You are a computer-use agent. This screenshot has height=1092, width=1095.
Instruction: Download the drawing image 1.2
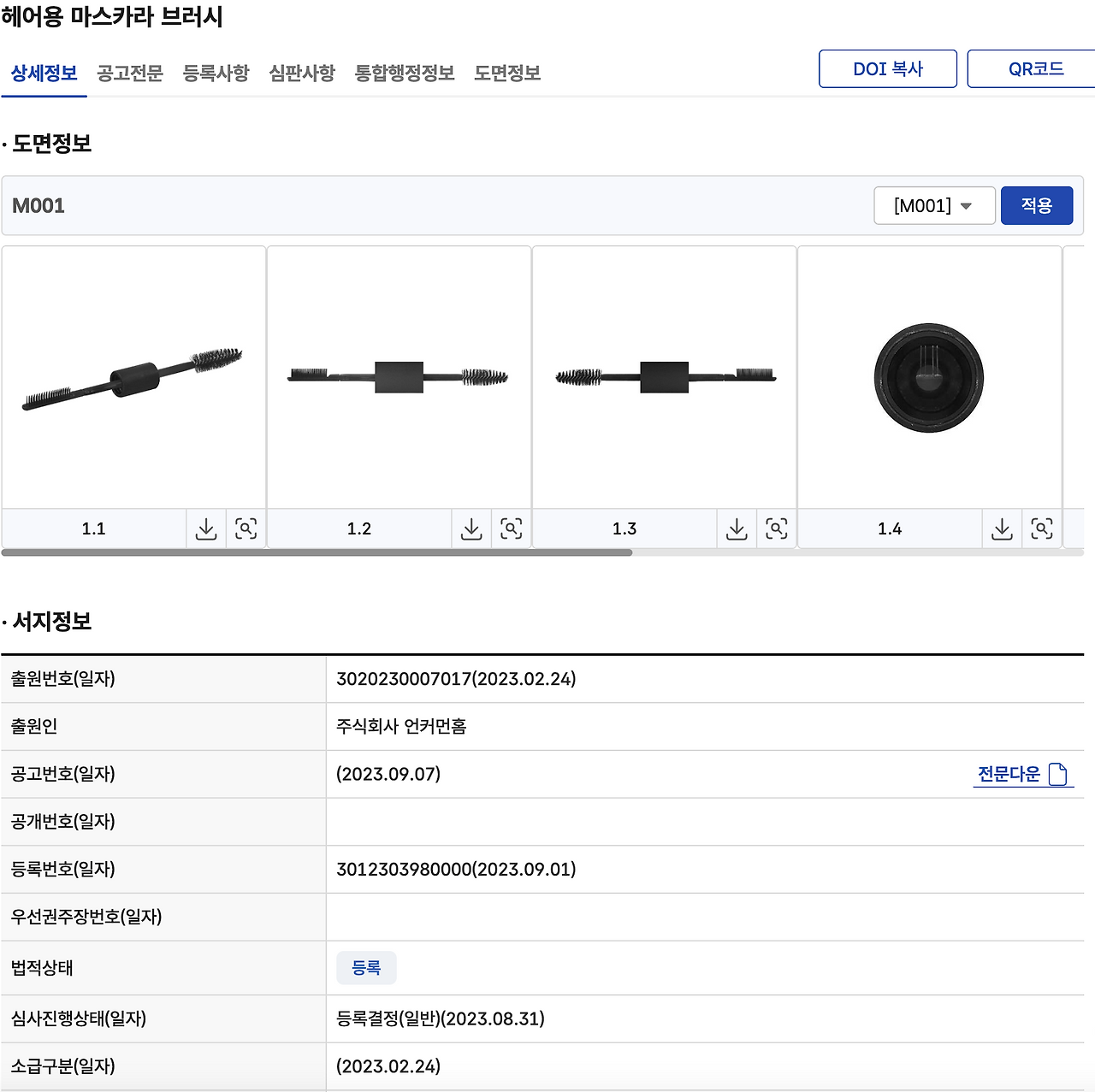tap(471, 528)
